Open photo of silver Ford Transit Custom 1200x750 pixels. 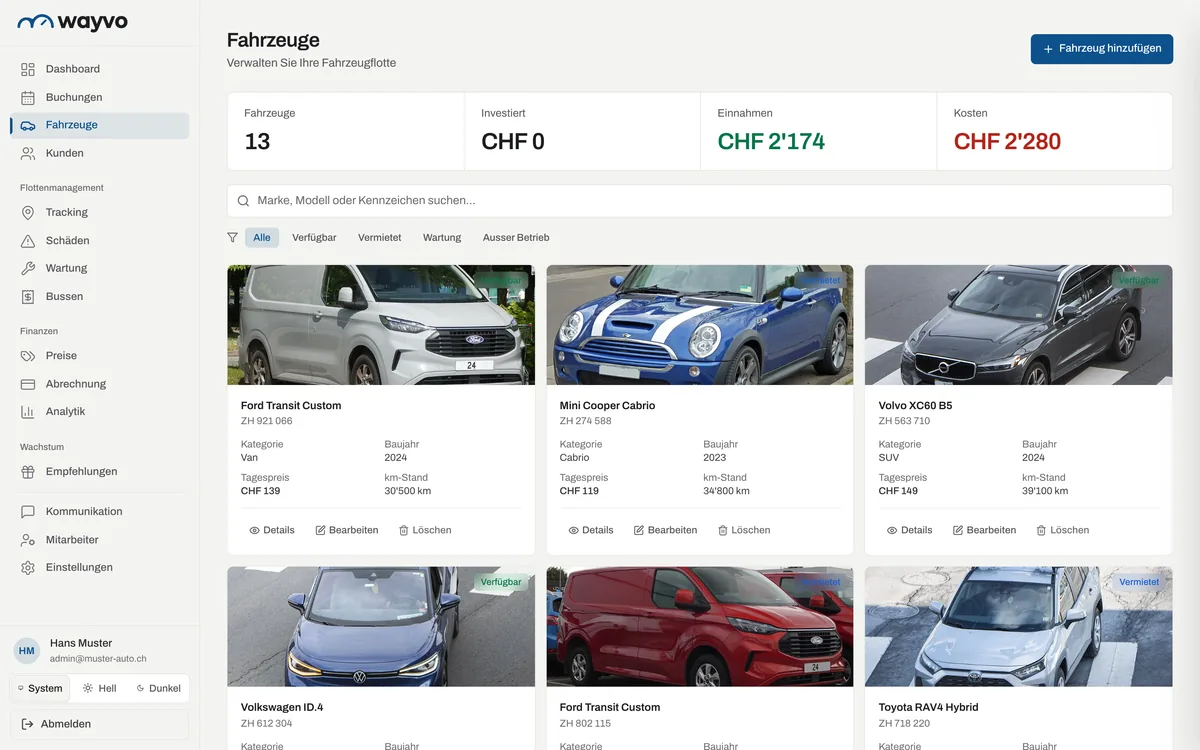[381, 325]
